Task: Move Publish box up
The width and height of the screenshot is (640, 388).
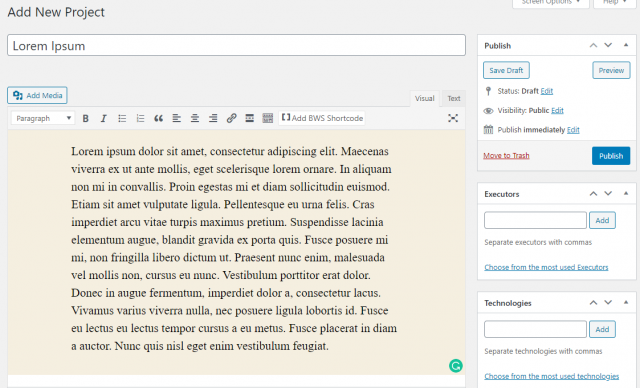Action: (x=593, y=45)
